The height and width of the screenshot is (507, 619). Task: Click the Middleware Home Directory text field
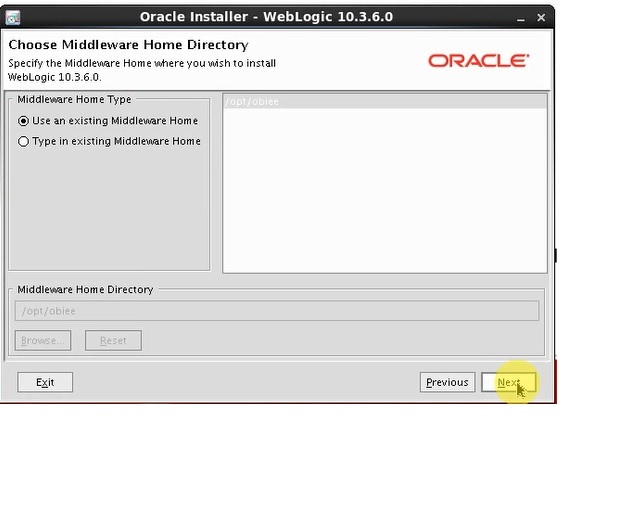point(277,311)
